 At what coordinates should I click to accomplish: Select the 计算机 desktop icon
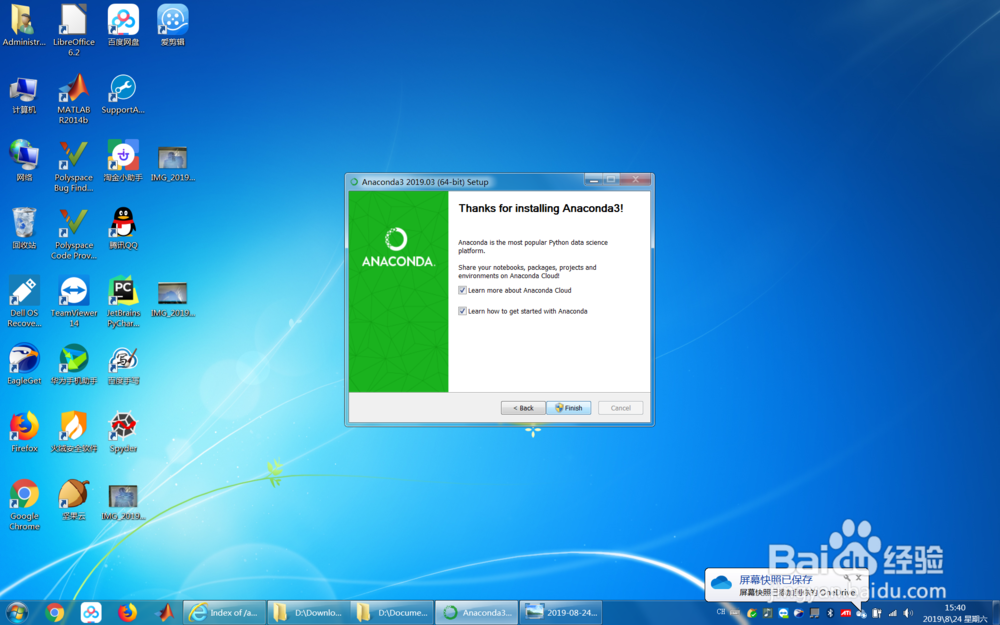click(24, 94)
